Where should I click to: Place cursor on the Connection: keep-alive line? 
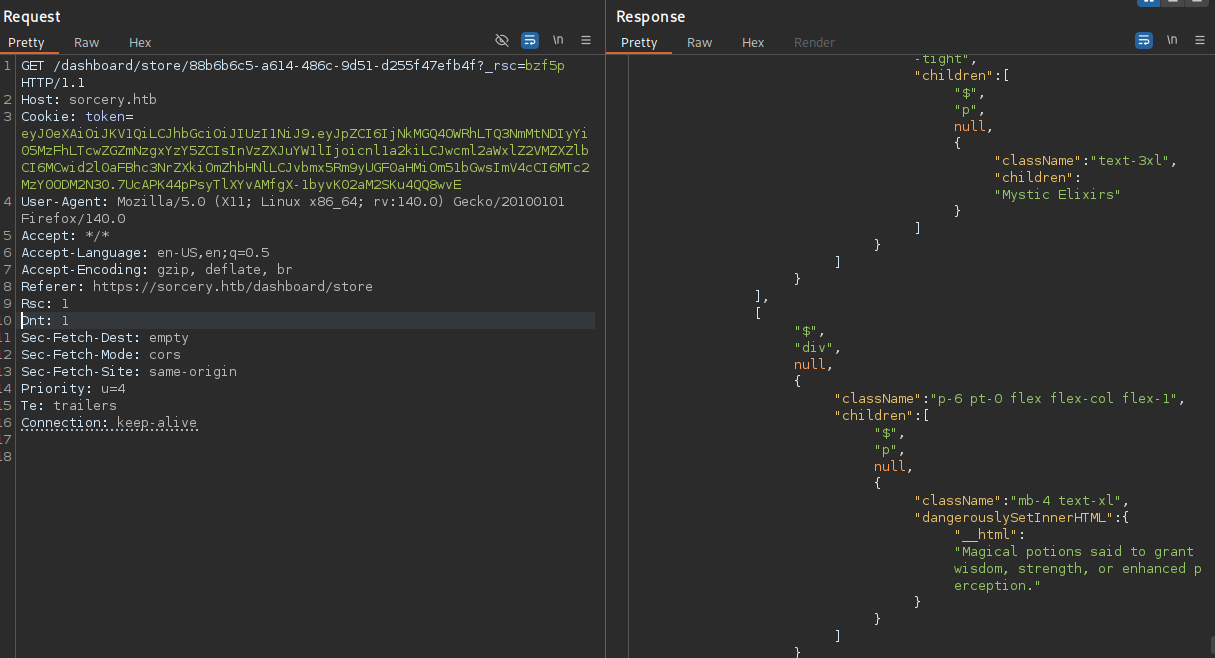point(109,423)
